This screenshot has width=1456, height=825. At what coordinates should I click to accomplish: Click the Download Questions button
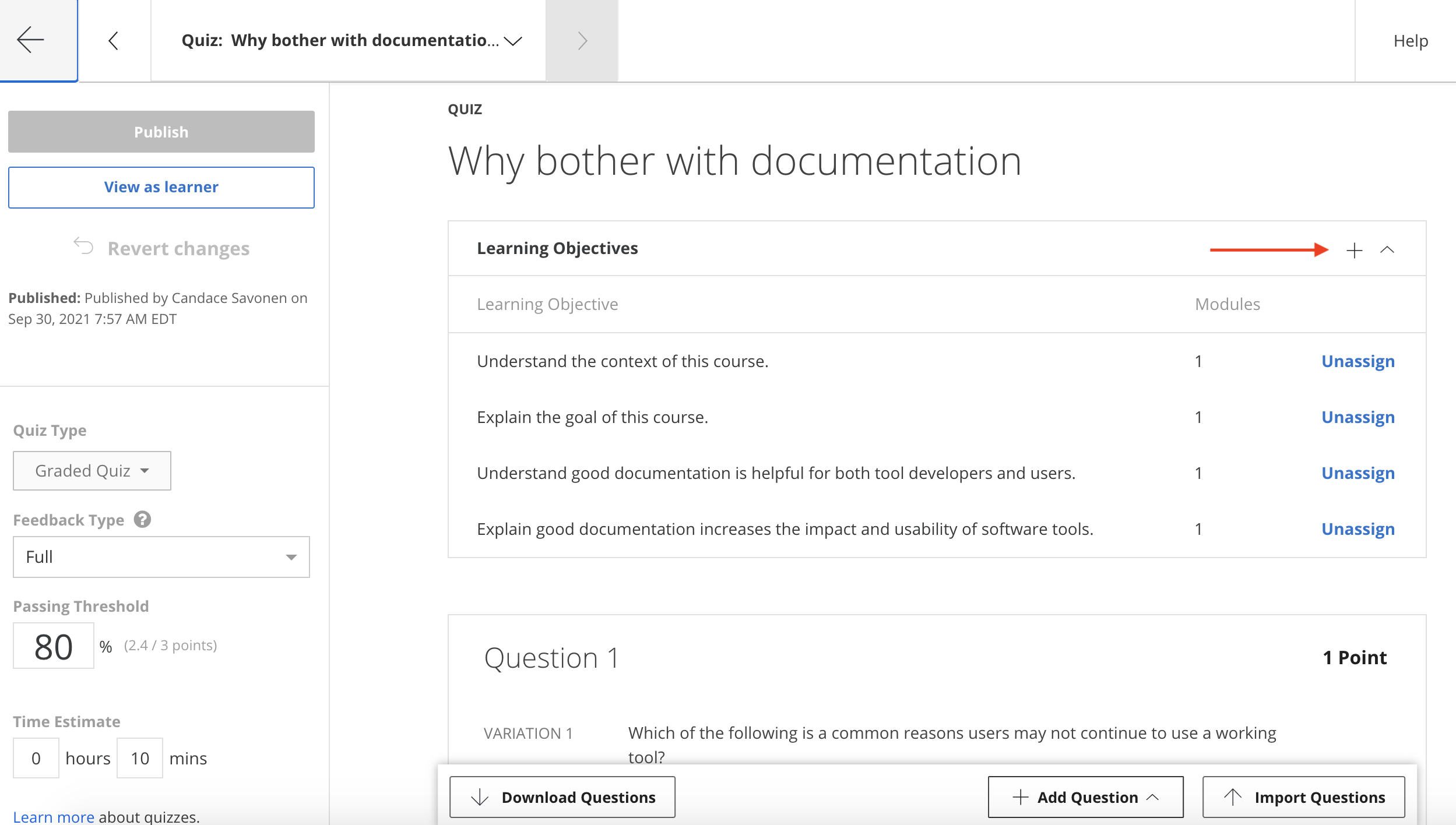(x=562, y=797)
